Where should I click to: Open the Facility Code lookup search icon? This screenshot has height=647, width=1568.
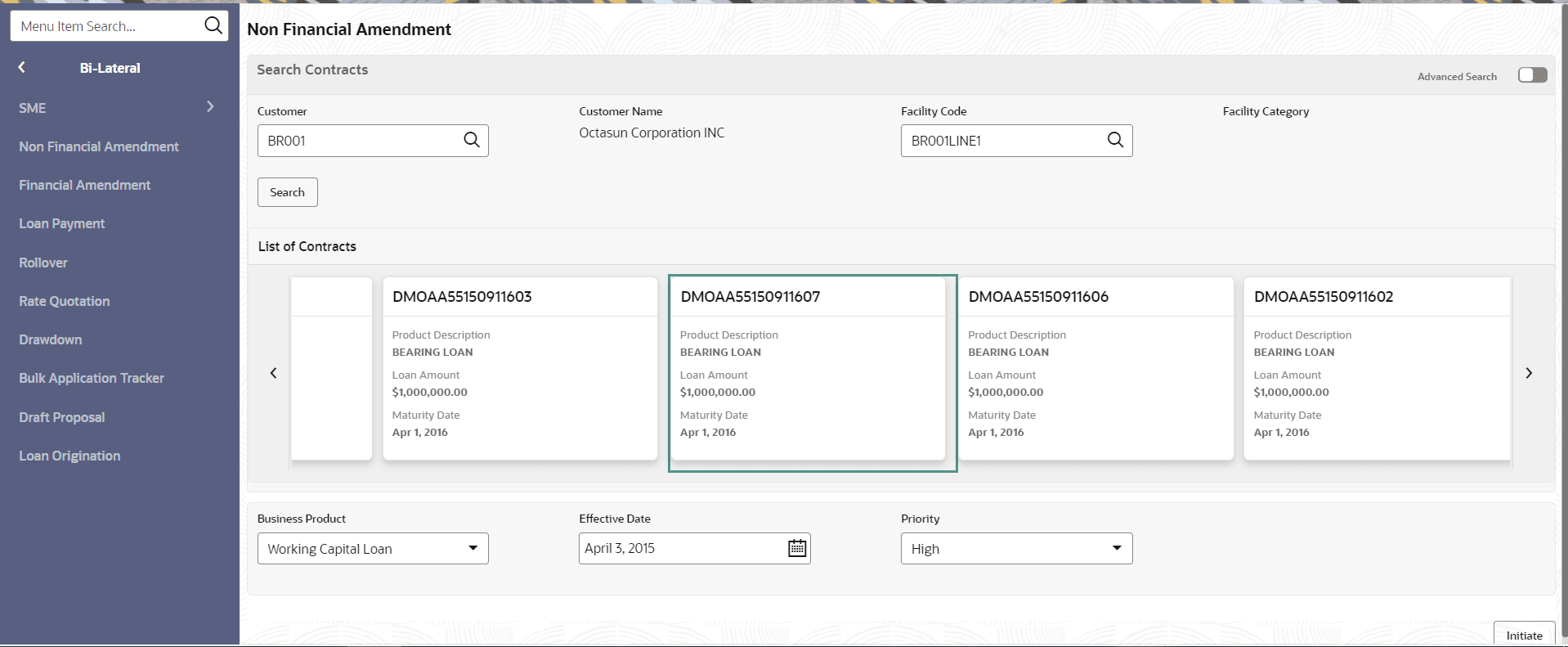1115,140
